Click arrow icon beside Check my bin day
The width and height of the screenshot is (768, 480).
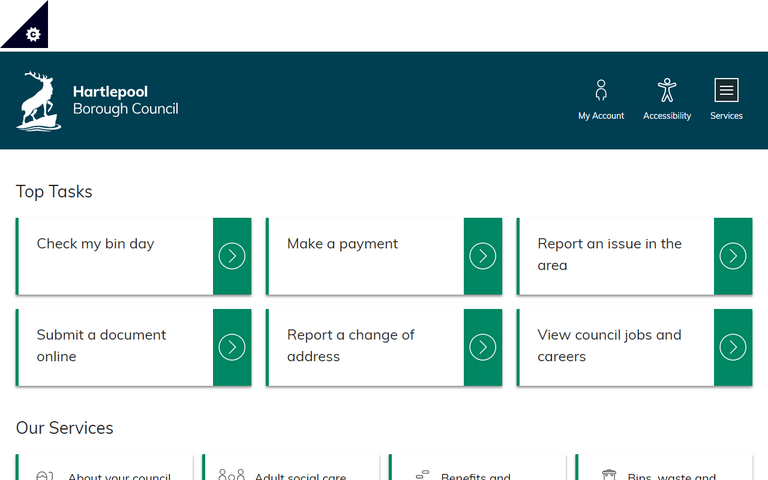click(x=232, y=257)
